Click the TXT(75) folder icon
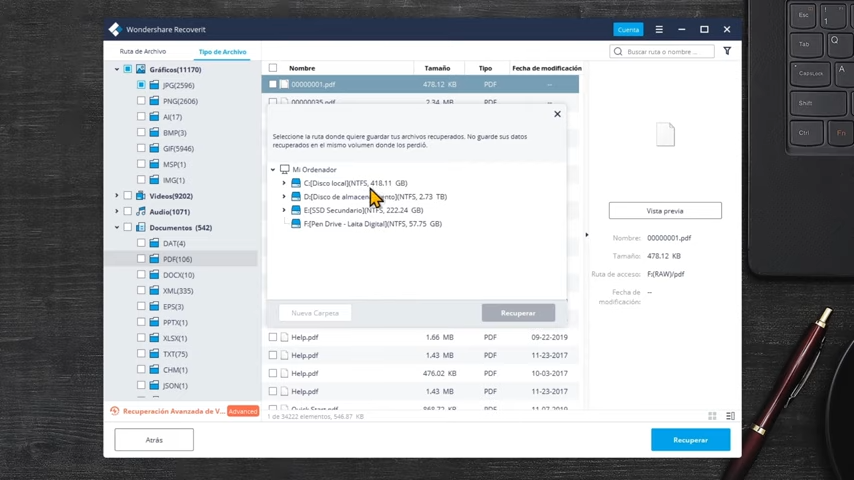This screenshot has height=480, width=854. [x=155, y=354]
